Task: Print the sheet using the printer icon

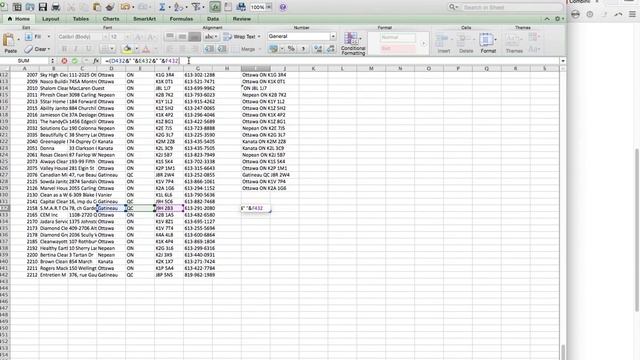Action: click(x=56, y=7)
